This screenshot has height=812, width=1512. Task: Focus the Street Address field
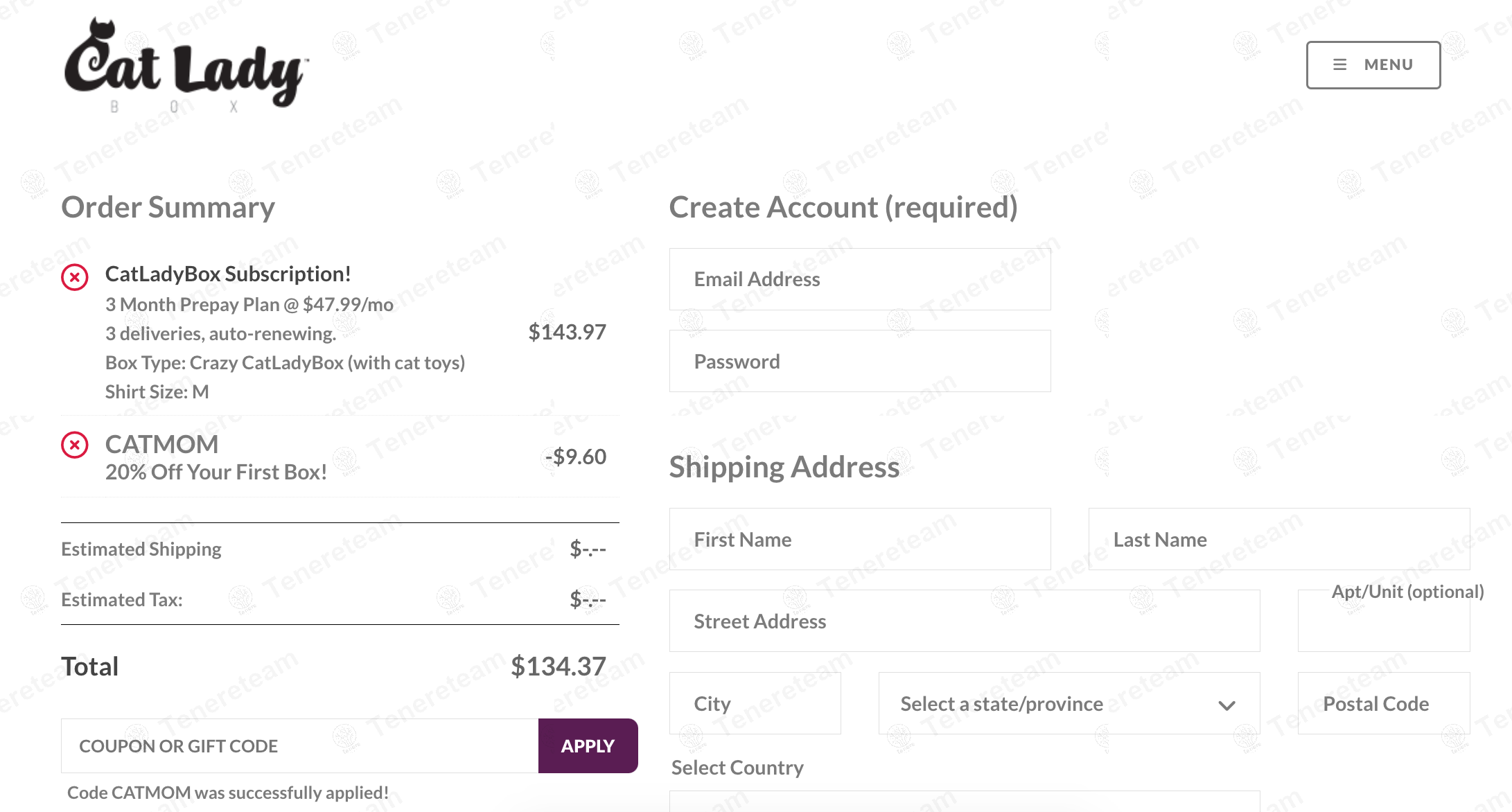point(964,621)
